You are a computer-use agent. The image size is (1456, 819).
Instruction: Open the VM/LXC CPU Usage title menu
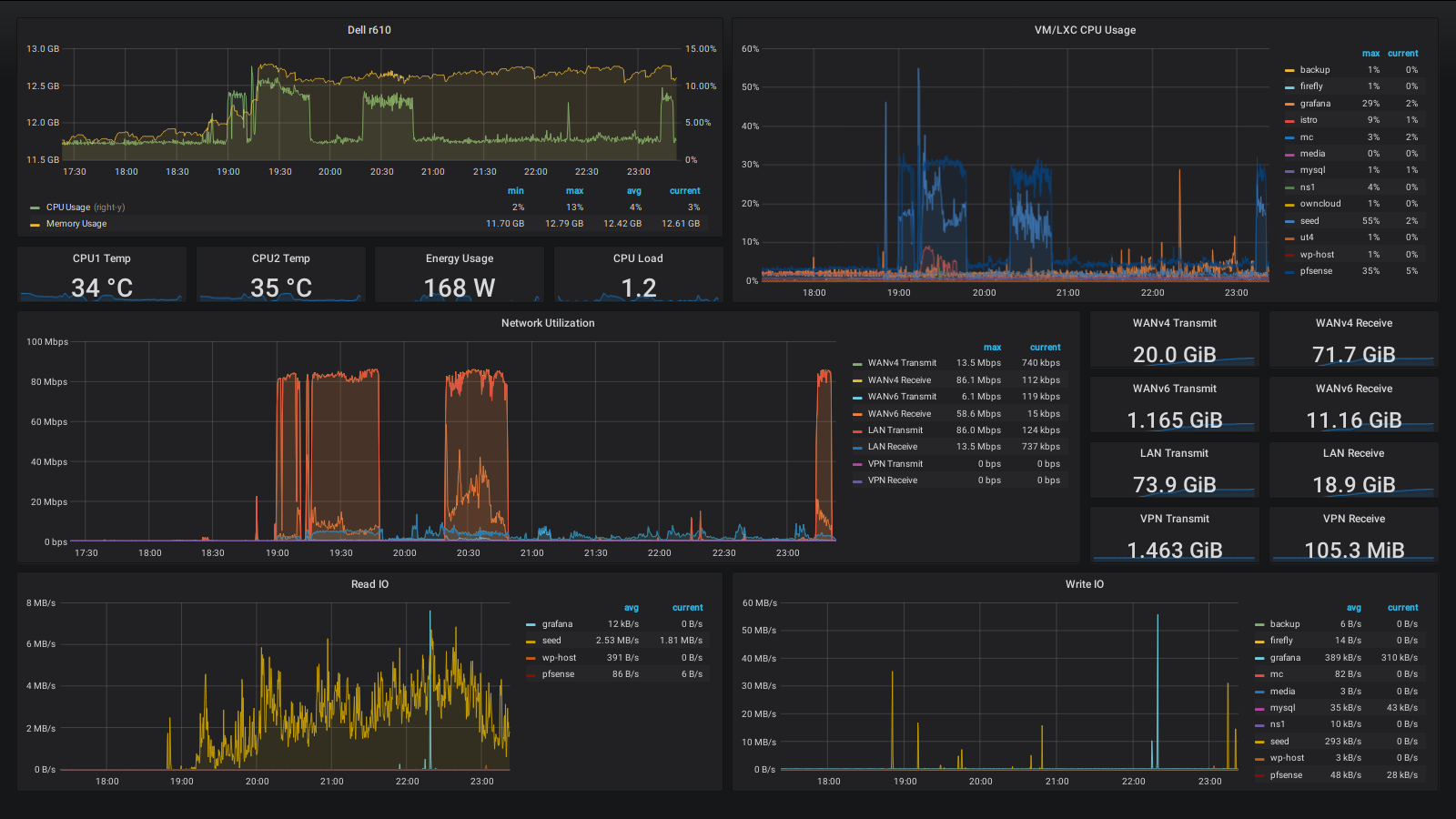[1085, 30]
